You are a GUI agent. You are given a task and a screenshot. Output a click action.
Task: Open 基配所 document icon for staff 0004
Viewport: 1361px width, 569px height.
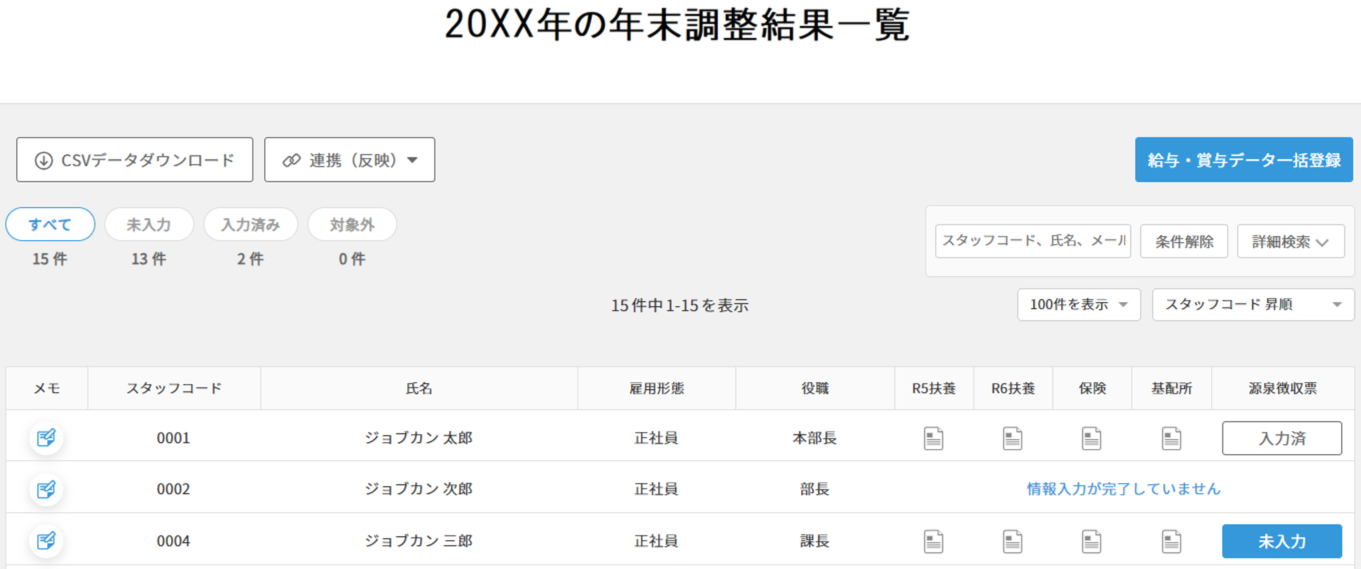1171,541
